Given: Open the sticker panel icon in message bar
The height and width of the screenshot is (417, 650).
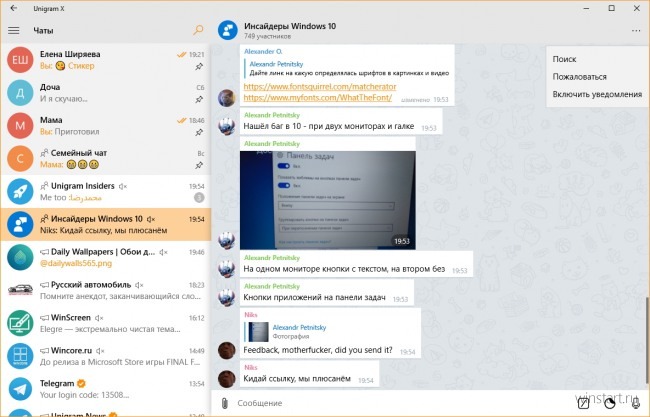Looking at the screenshot, I should pyautogui.click(x=610, y=403).
